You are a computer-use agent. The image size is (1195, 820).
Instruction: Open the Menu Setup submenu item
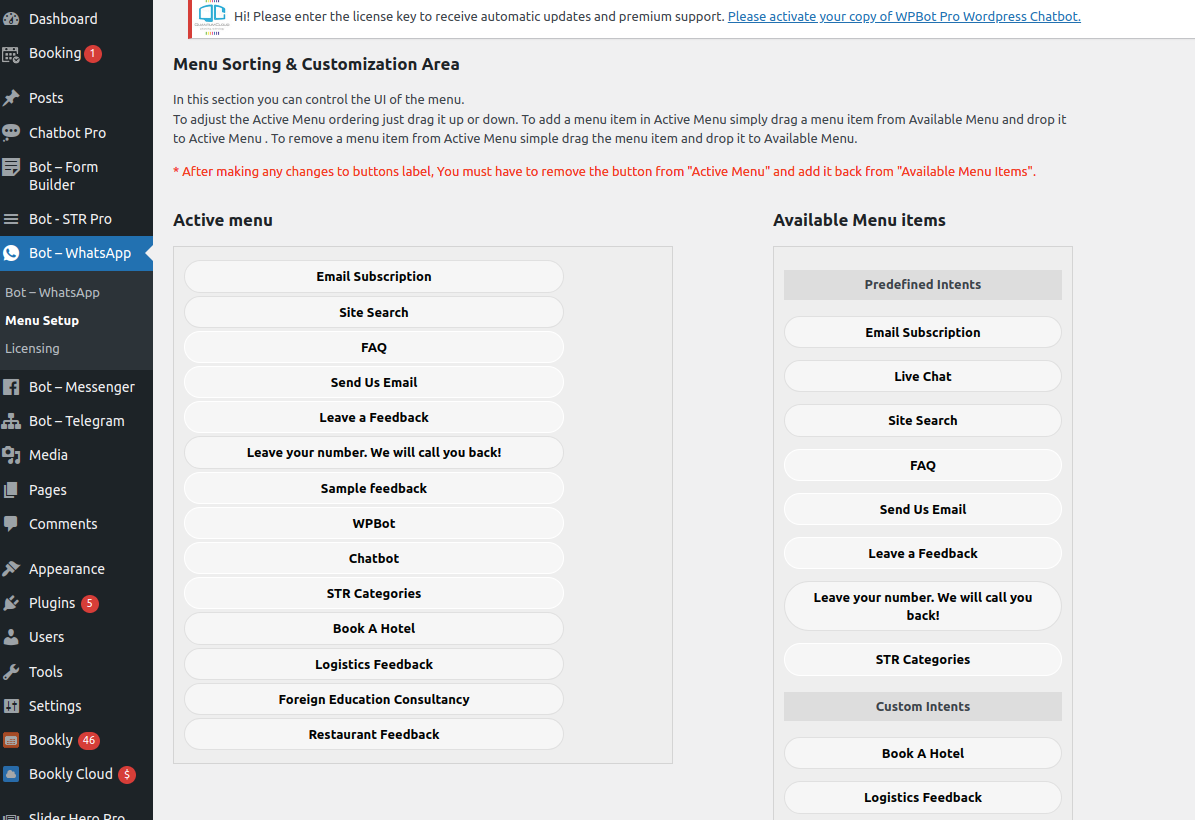[42, 320]
